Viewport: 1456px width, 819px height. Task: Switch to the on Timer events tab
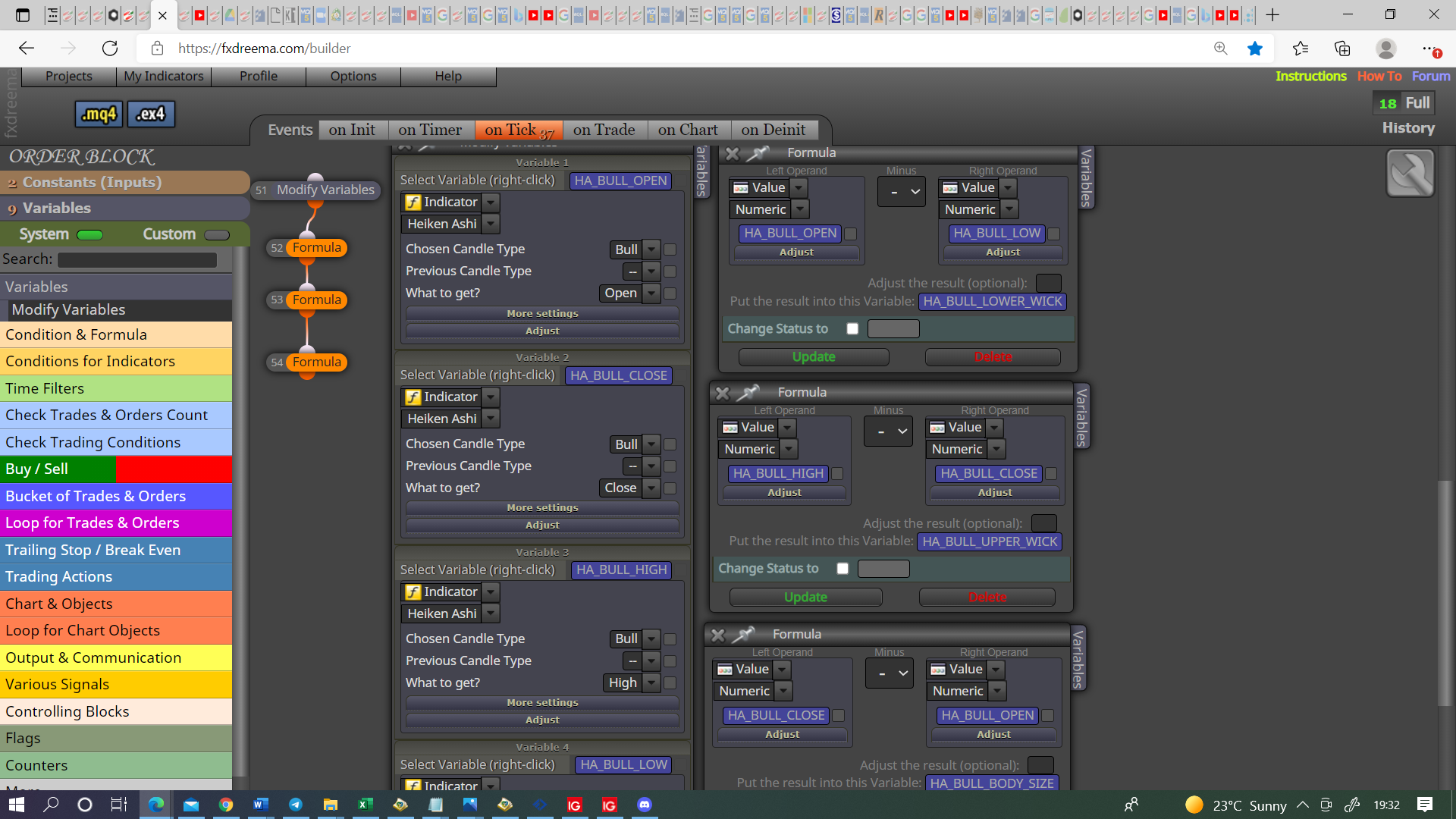[431, 130]
